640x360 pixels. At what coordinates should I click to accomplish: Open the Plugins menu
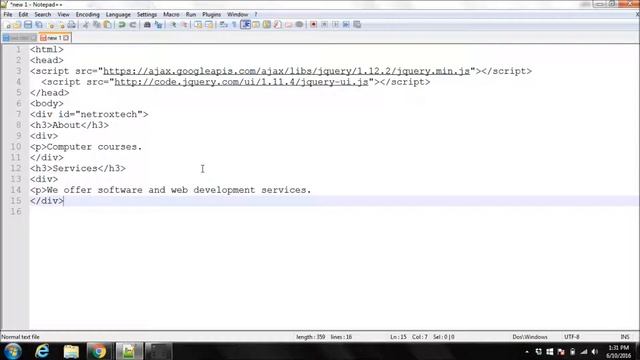pyautogui.click(x=211, y=14)
